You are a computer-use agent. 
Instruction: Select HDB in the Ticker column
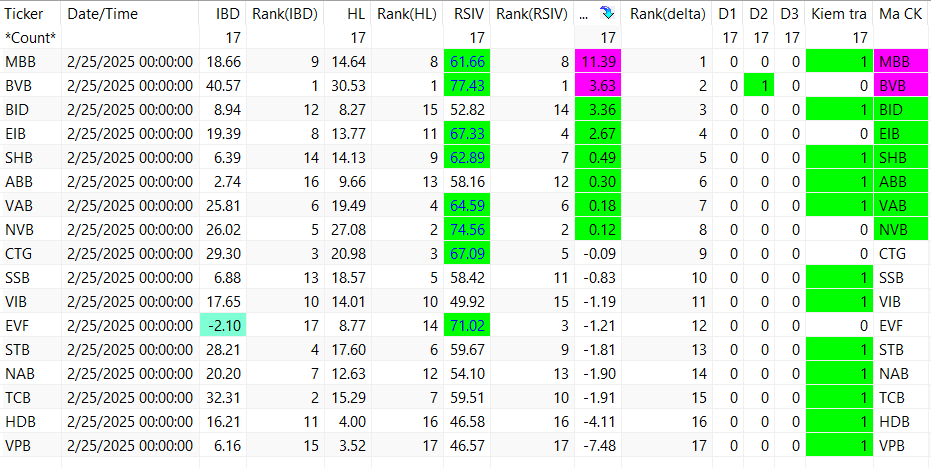tap(18, 422)
